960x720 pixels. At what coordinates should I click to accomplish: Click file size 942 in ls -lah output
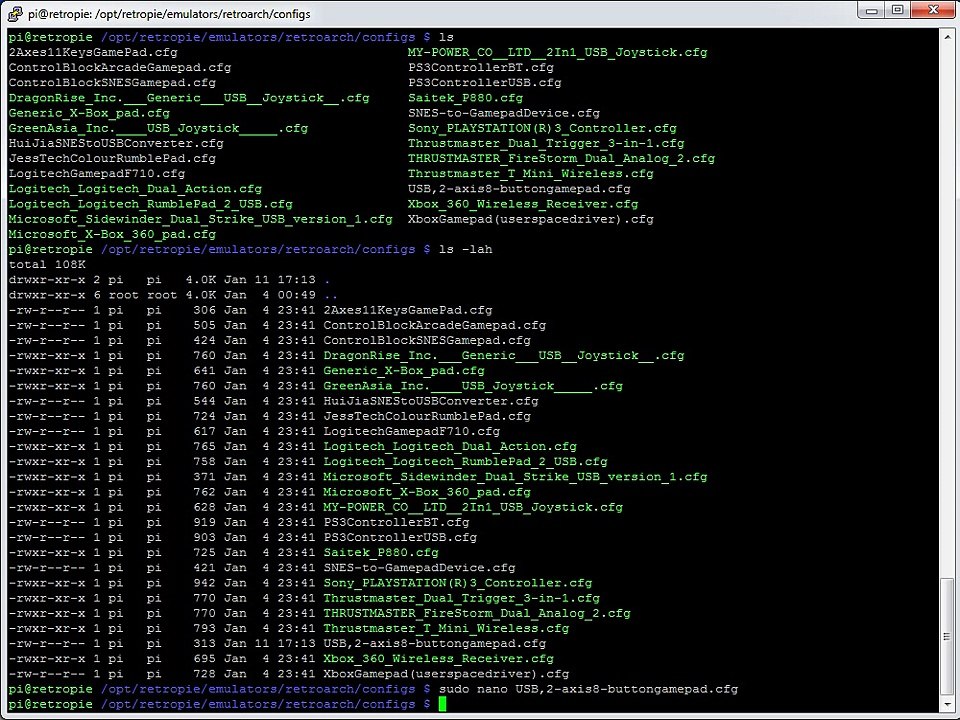204,583
